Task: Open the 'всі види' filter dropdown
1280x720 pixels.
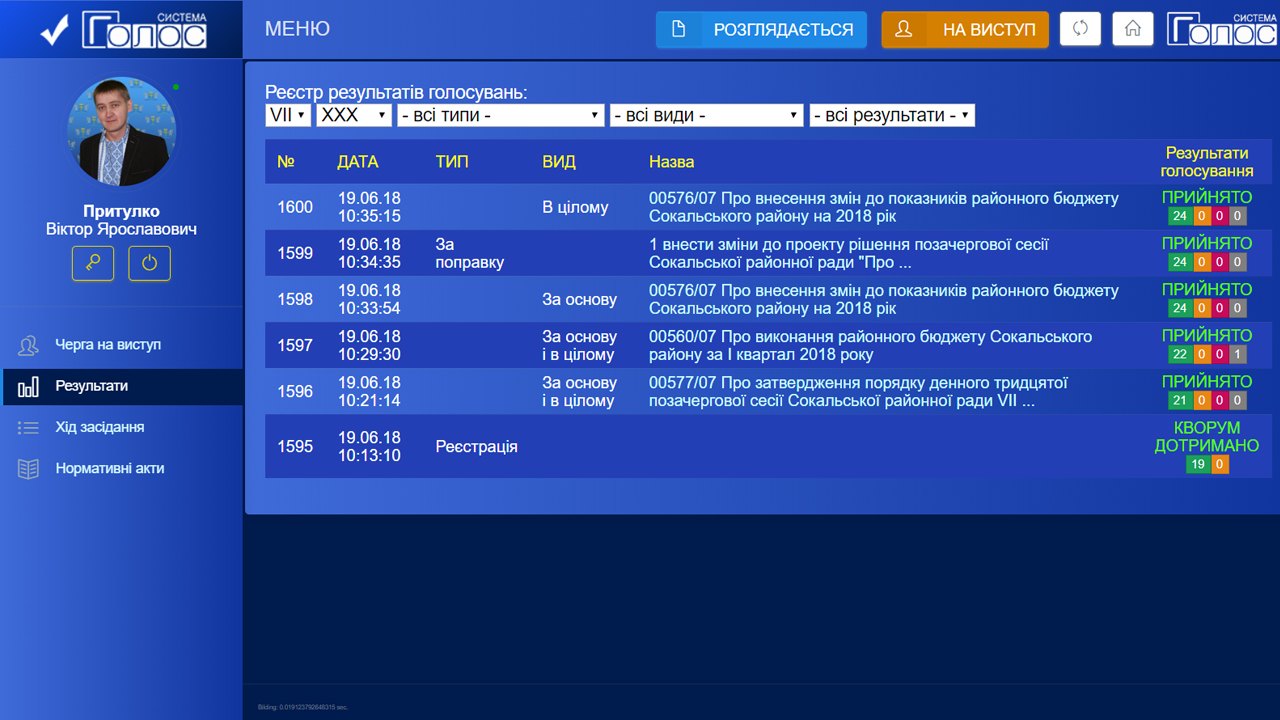Action: [x=706, y=115]
